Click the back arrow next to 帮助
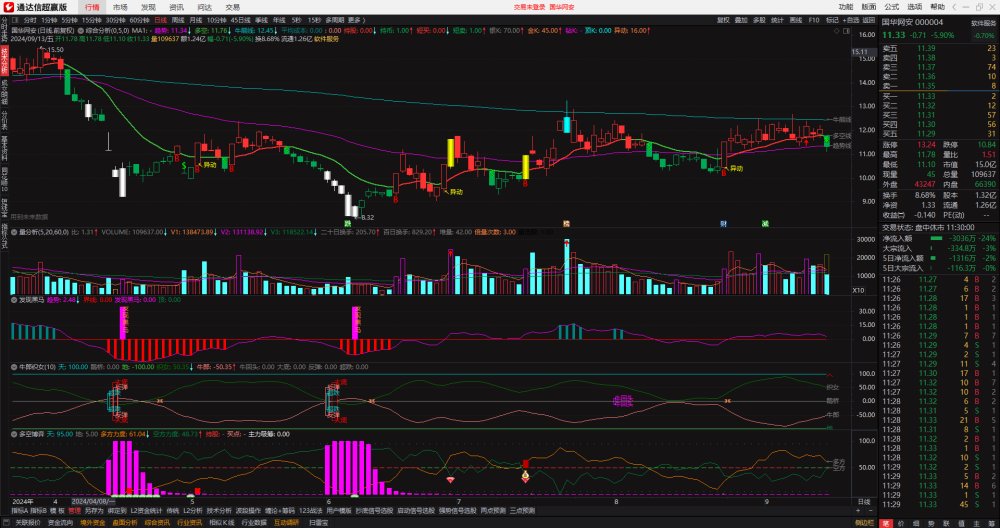 click(x=954, y=7)
